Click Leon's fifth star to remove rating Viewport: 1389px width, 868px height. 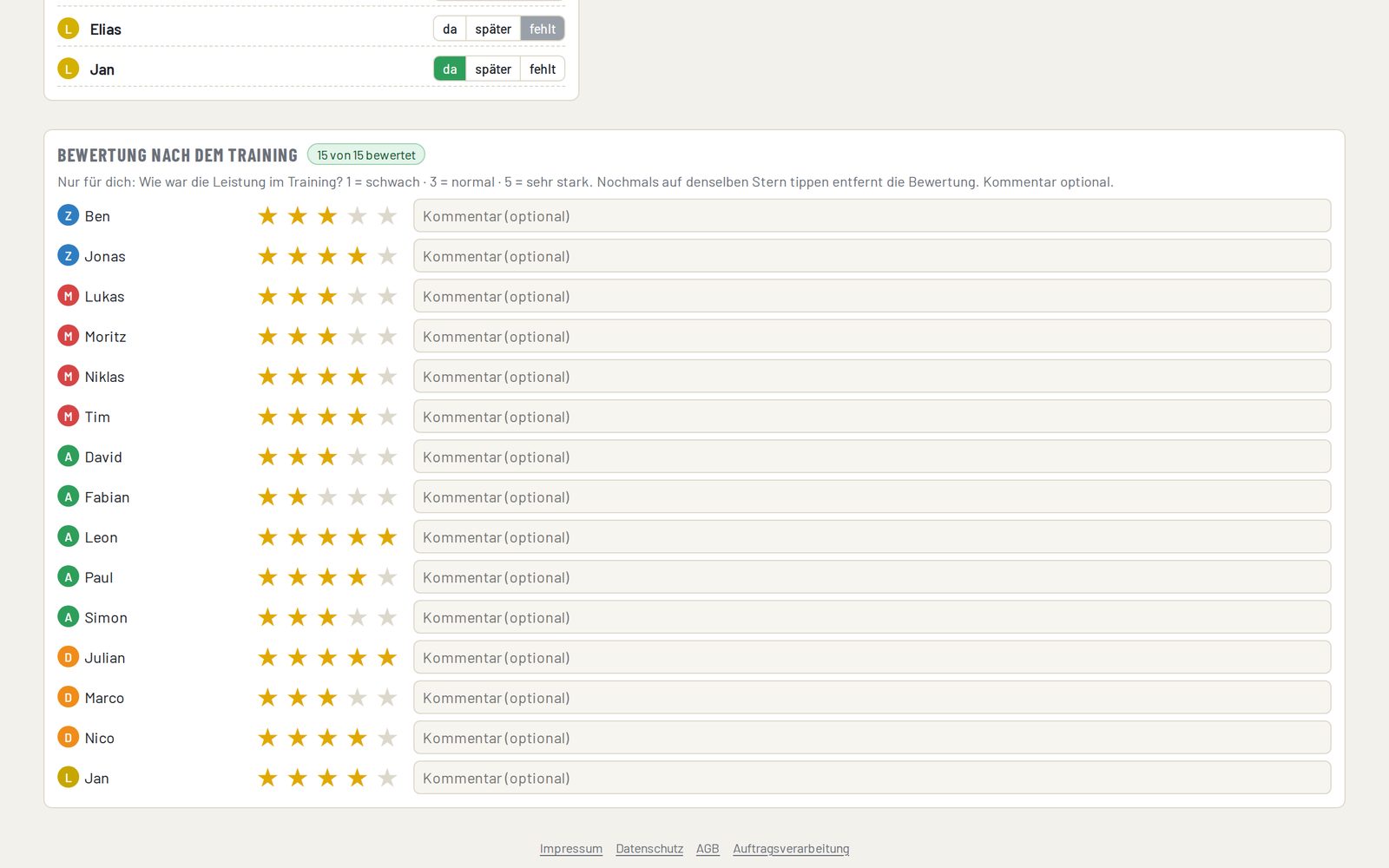pyautogui.click(x=387, y=537)
